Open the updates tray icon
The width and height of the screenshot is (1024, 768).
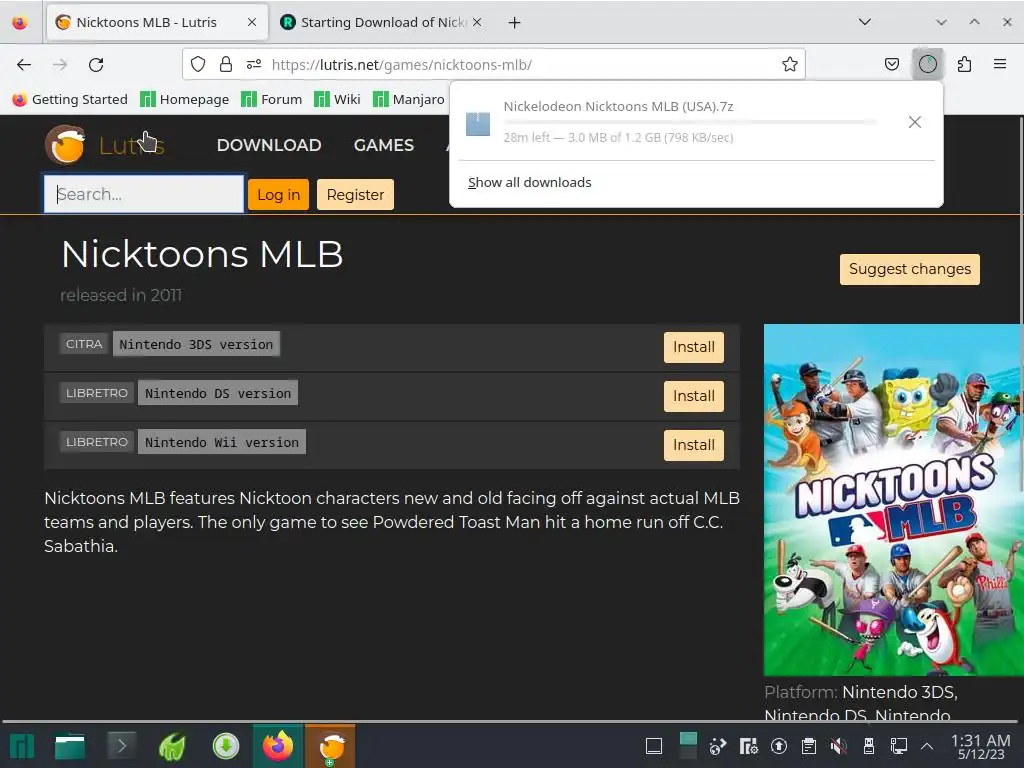click(x=778, y=746)
